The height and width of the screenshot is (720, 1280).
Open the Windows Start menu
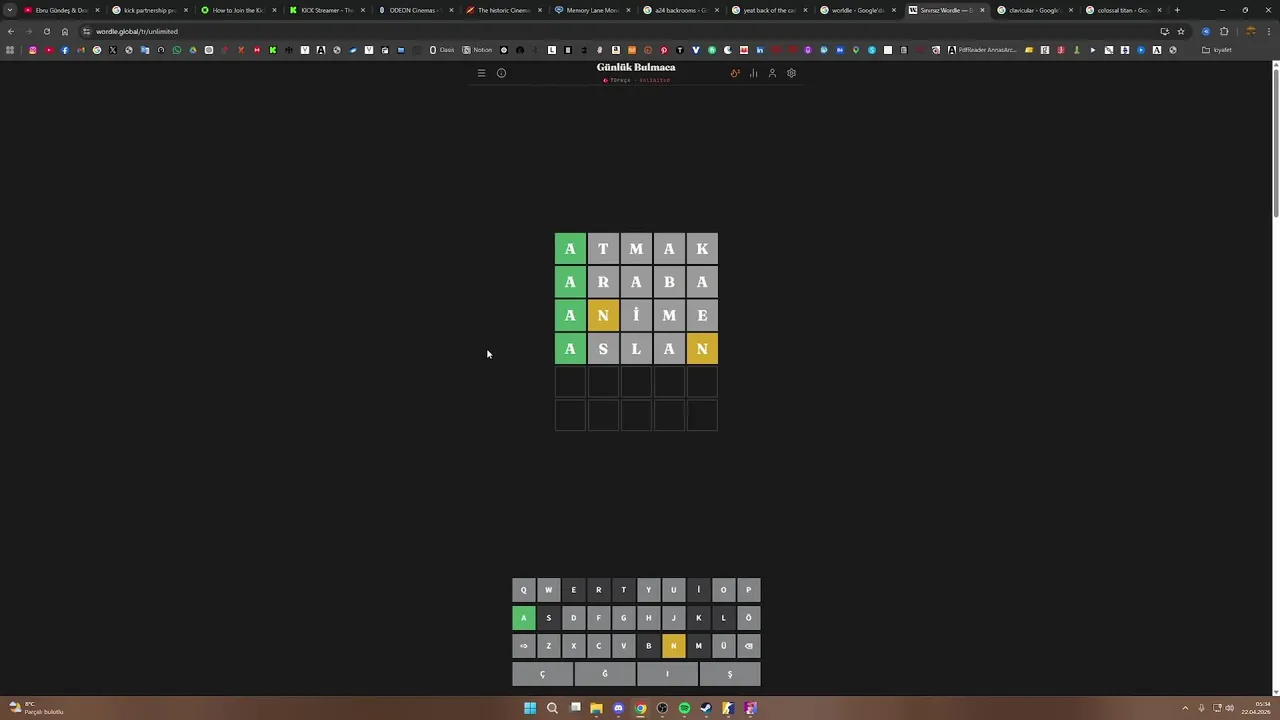pyautogui.click(x=530, y=709)
